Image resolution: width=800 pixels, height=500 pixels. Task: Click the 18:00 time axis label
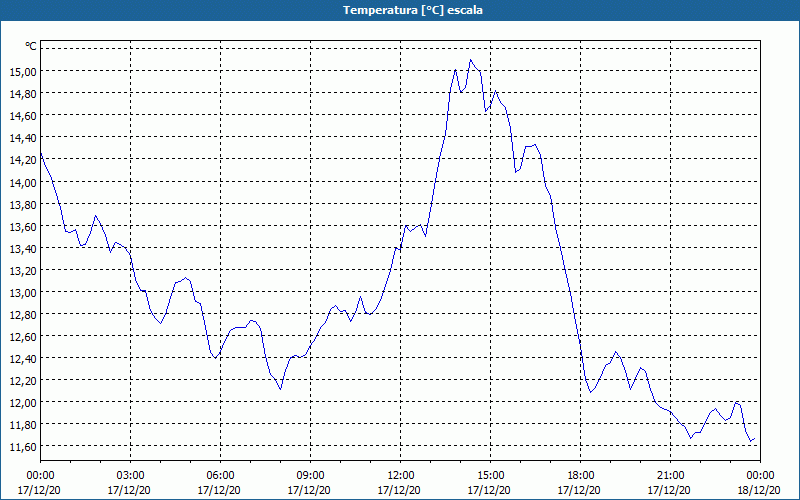[x=581, y=476]
